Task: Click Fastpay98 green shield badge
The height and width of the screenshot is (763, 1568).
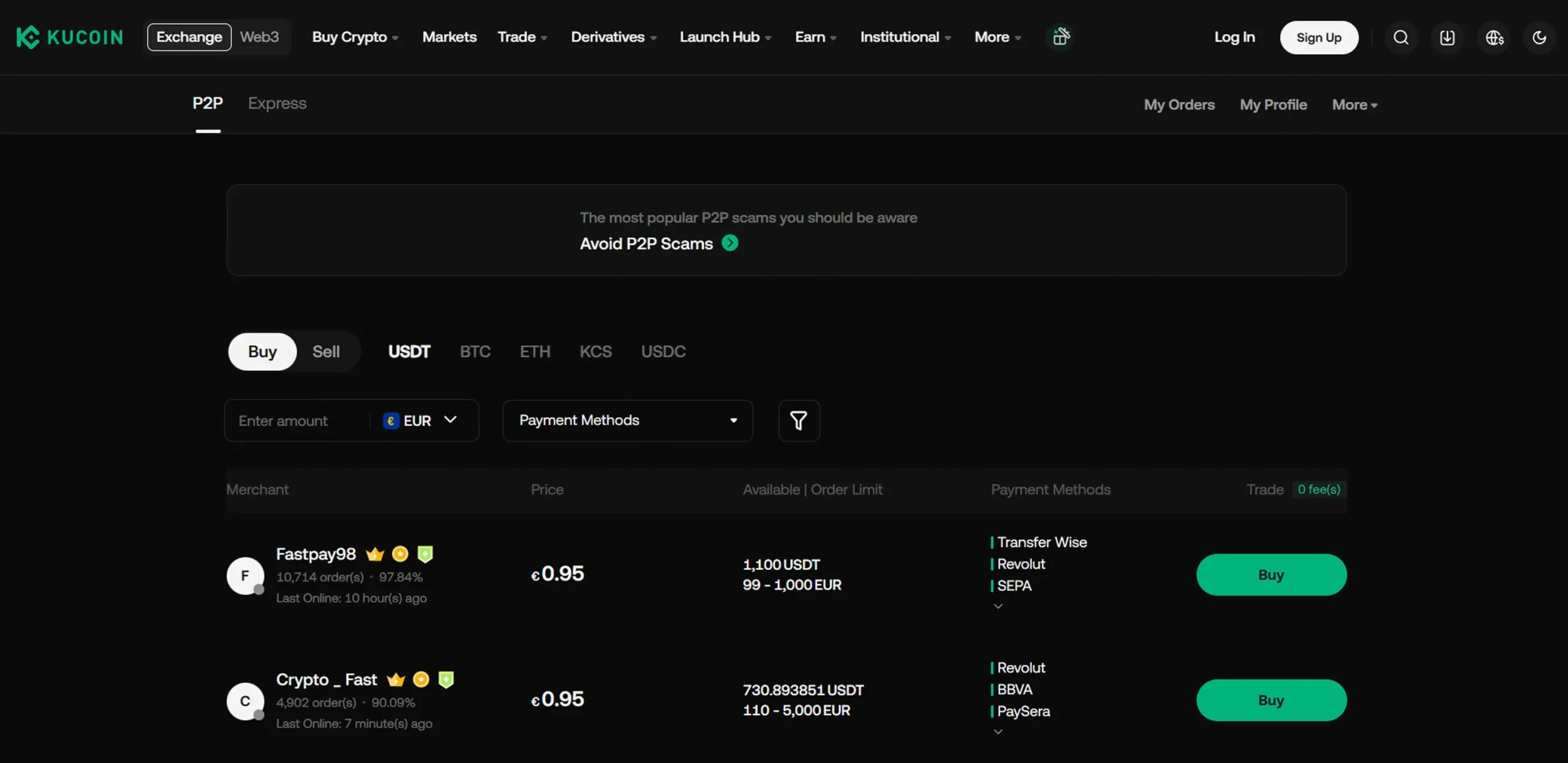Action: (425, 554)
